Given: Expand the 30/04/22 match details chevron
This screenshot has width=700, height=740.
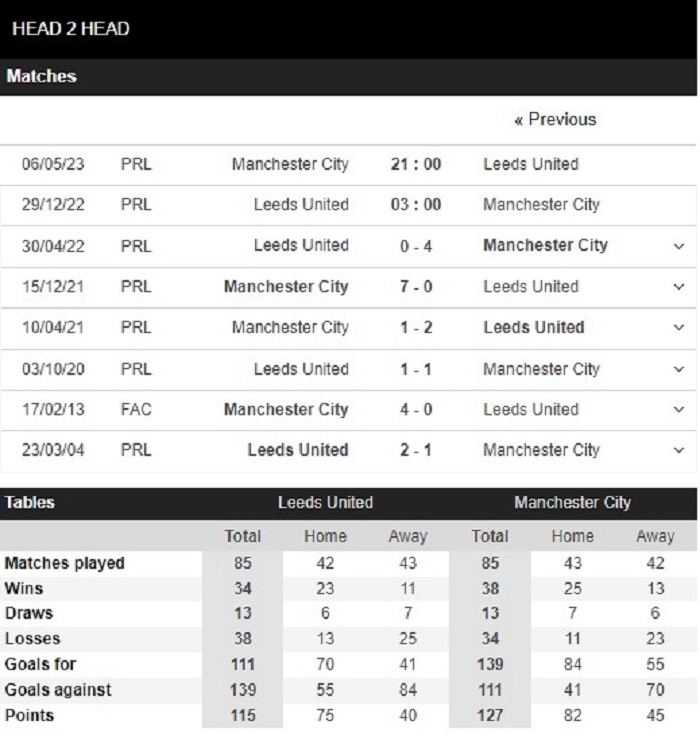Looking at the screenshot, I should click(680, 246).
